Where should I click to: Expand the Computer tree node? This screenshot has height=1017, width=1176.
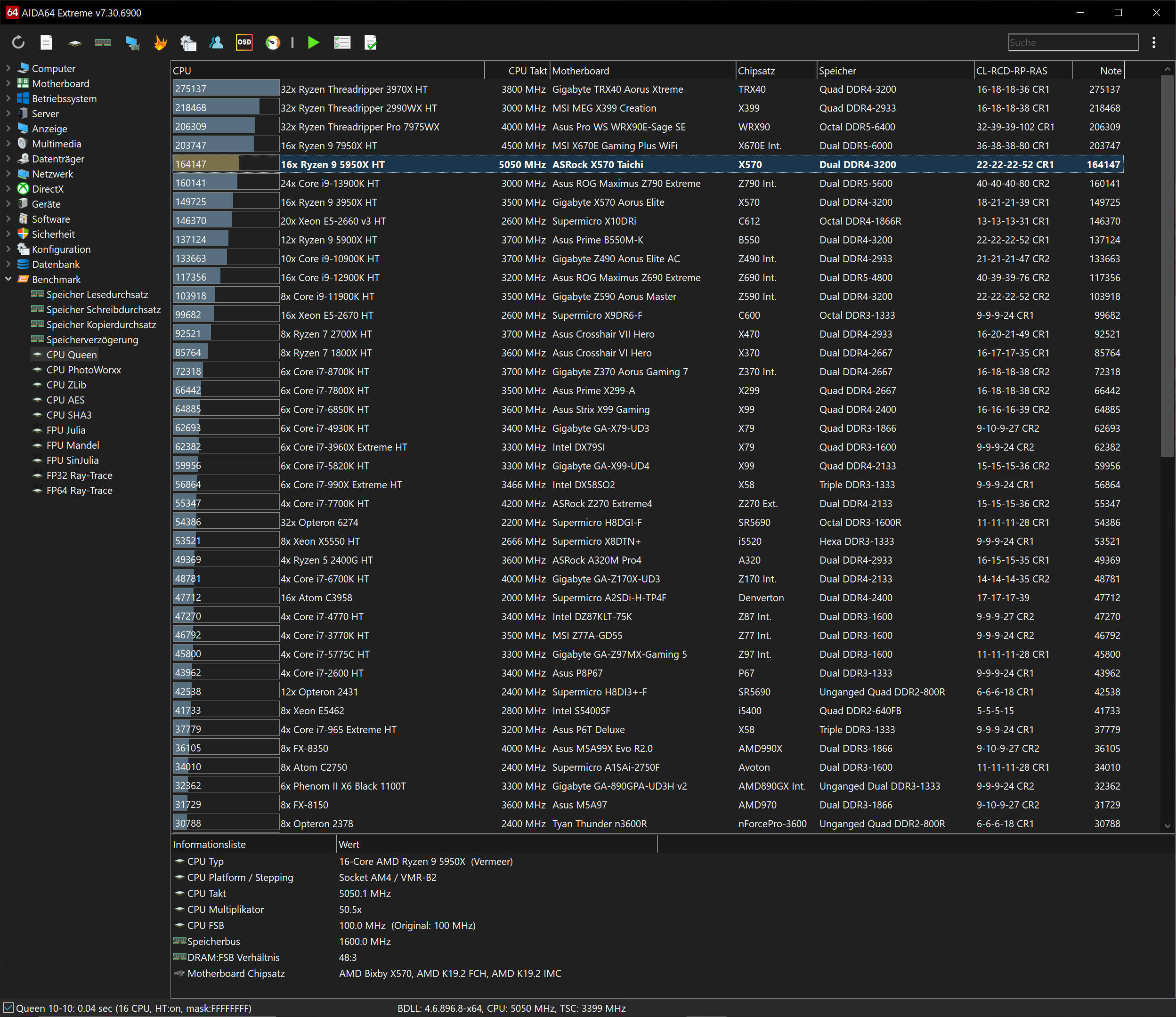click(8, 68)
